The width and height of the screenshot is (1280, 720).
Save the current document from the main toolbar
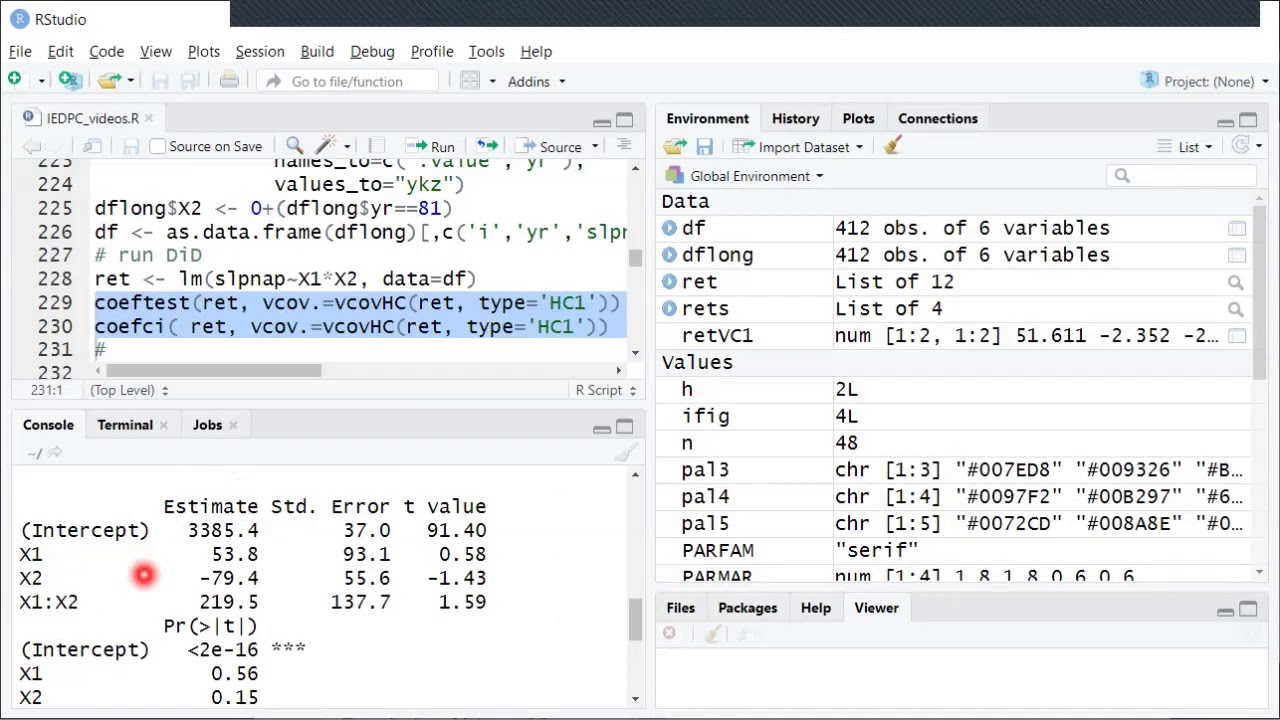point(160,81)
